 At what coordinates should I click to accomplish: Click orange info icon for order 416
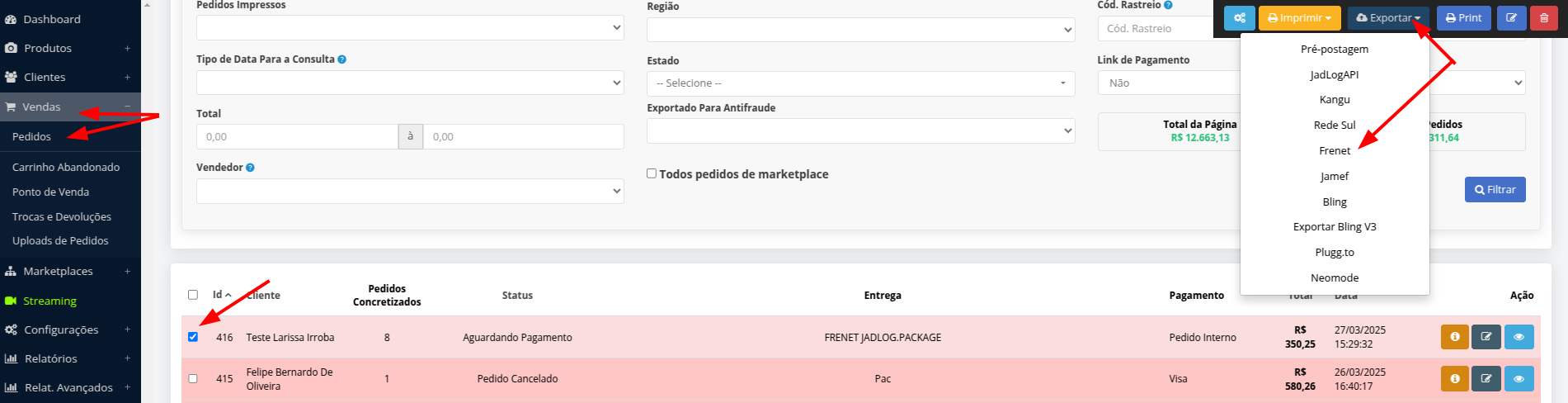[x=1454, y=337]
